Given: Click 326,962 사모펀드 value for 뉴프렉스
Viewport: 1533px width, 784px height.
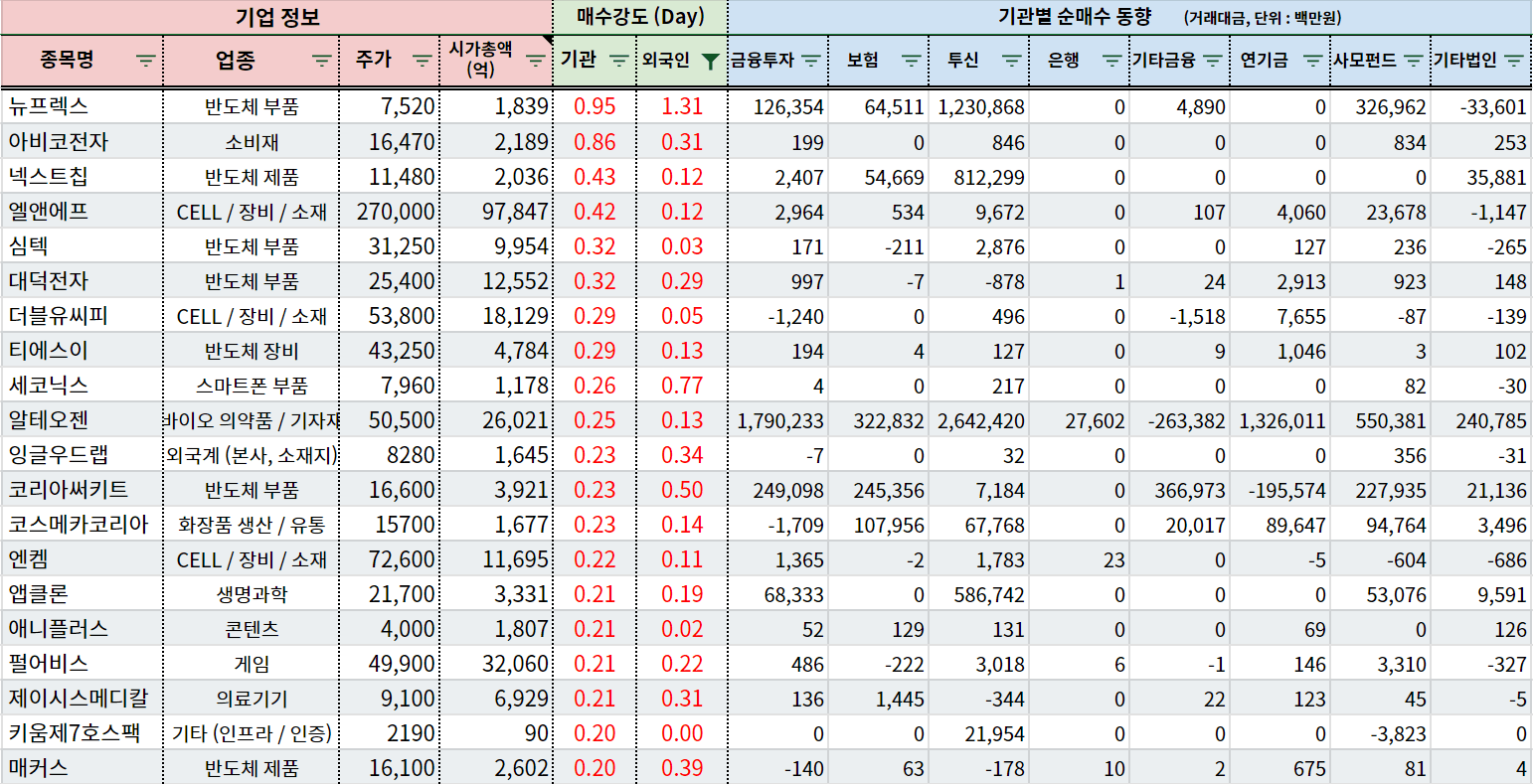Looking at the screenshot, I should tap(1381, 107).
